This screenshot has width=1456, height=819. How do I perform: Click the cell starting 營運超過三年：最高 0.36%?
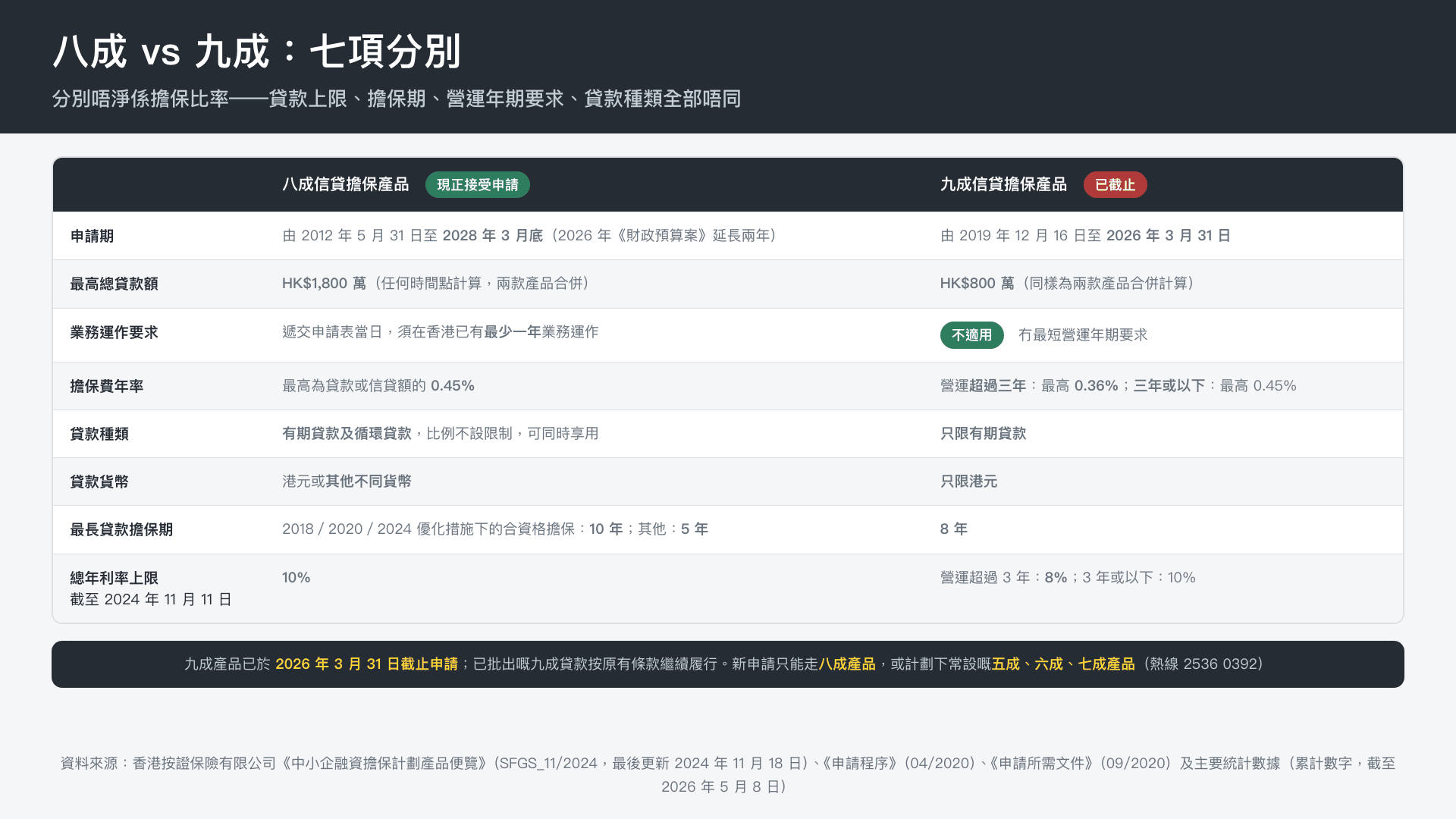pos(1119,386)
